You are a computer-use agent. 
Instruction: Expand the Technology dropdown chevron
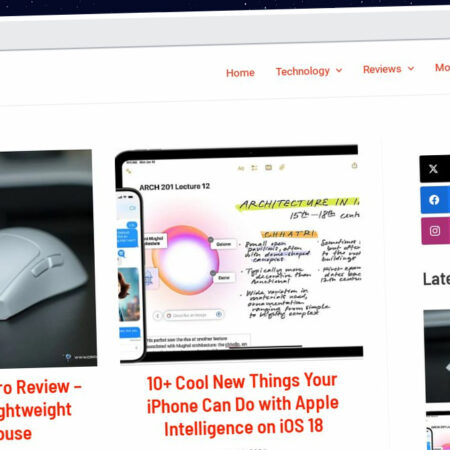coord(339,70)
